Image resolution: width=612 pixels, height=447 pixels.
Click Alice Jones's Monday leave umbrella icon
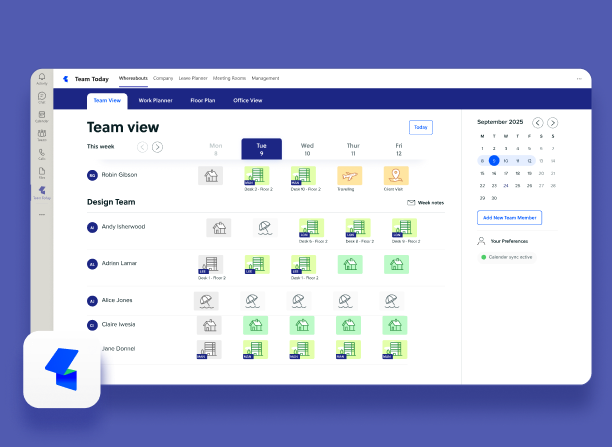tap(206, 301)
